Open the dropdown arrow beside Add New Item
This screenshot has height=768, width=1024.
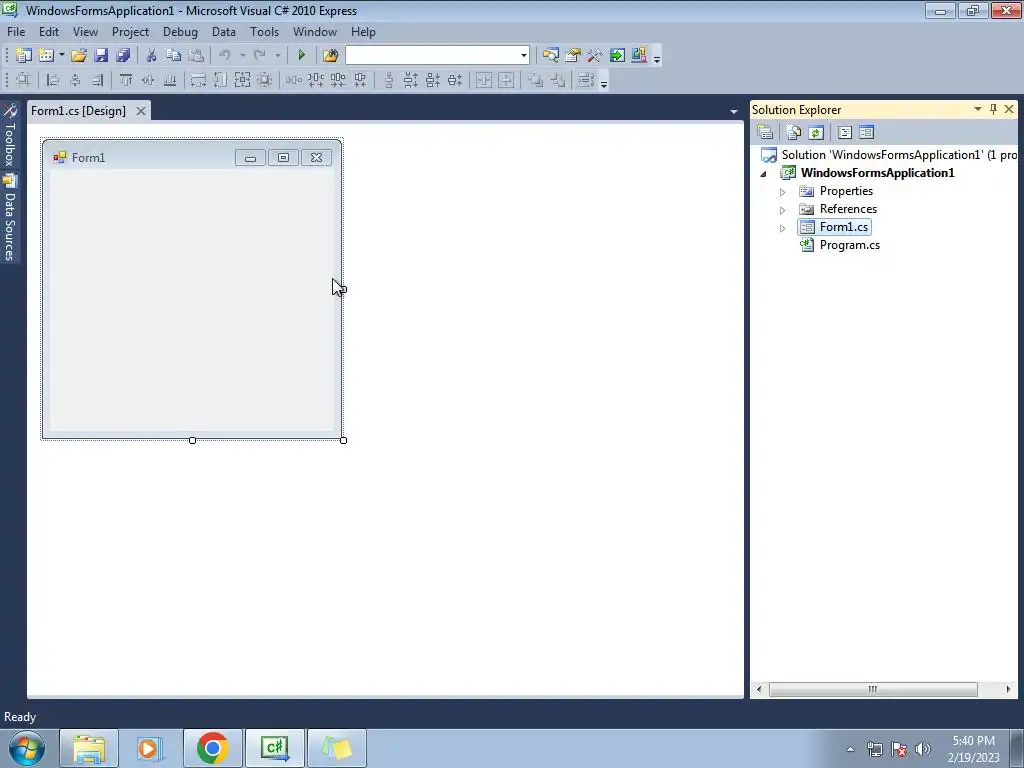click(61, 56)
